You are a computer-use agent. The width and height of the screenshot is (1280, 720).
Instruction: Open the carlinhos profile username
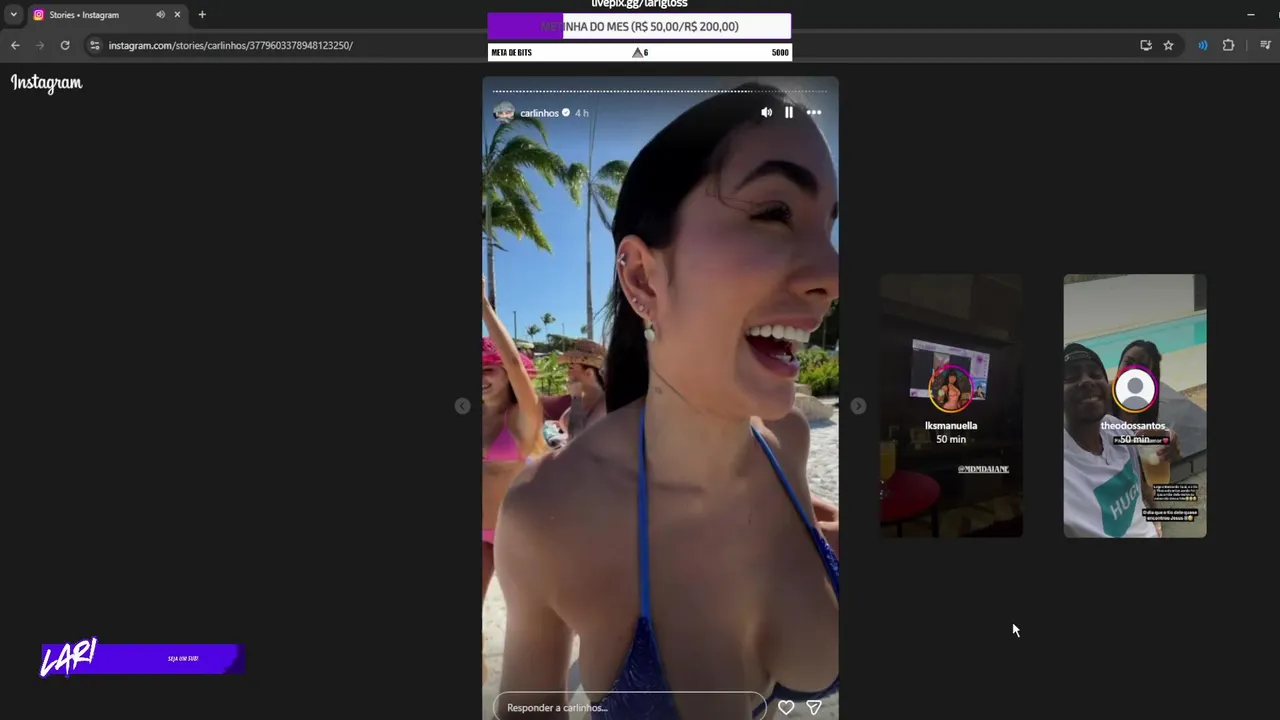click(539, 113)
